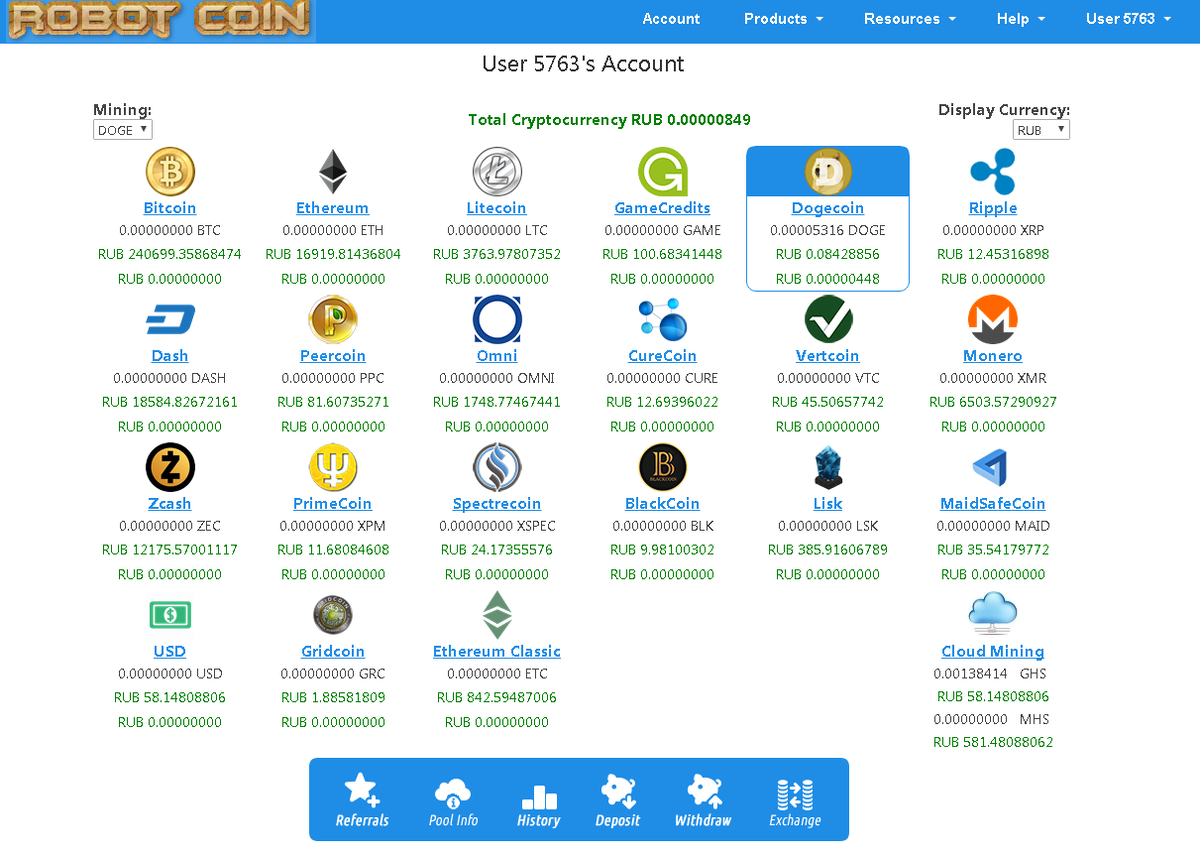Open the Ethereum Classic link
The height and width of the screenshot is (859, 1200).
497,651
